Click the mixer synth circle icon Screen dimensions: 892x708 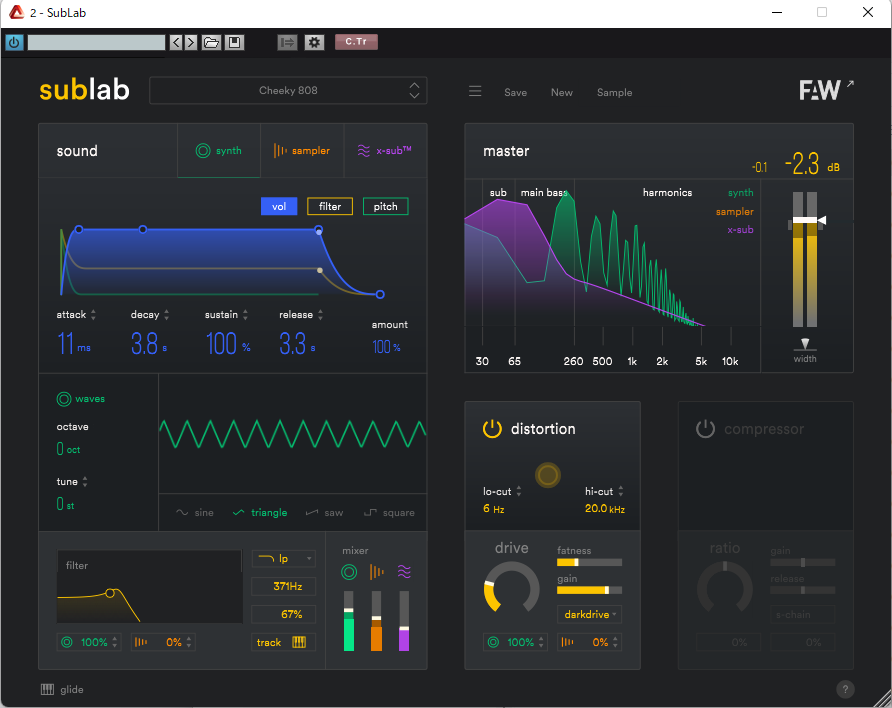pos(349,572)
